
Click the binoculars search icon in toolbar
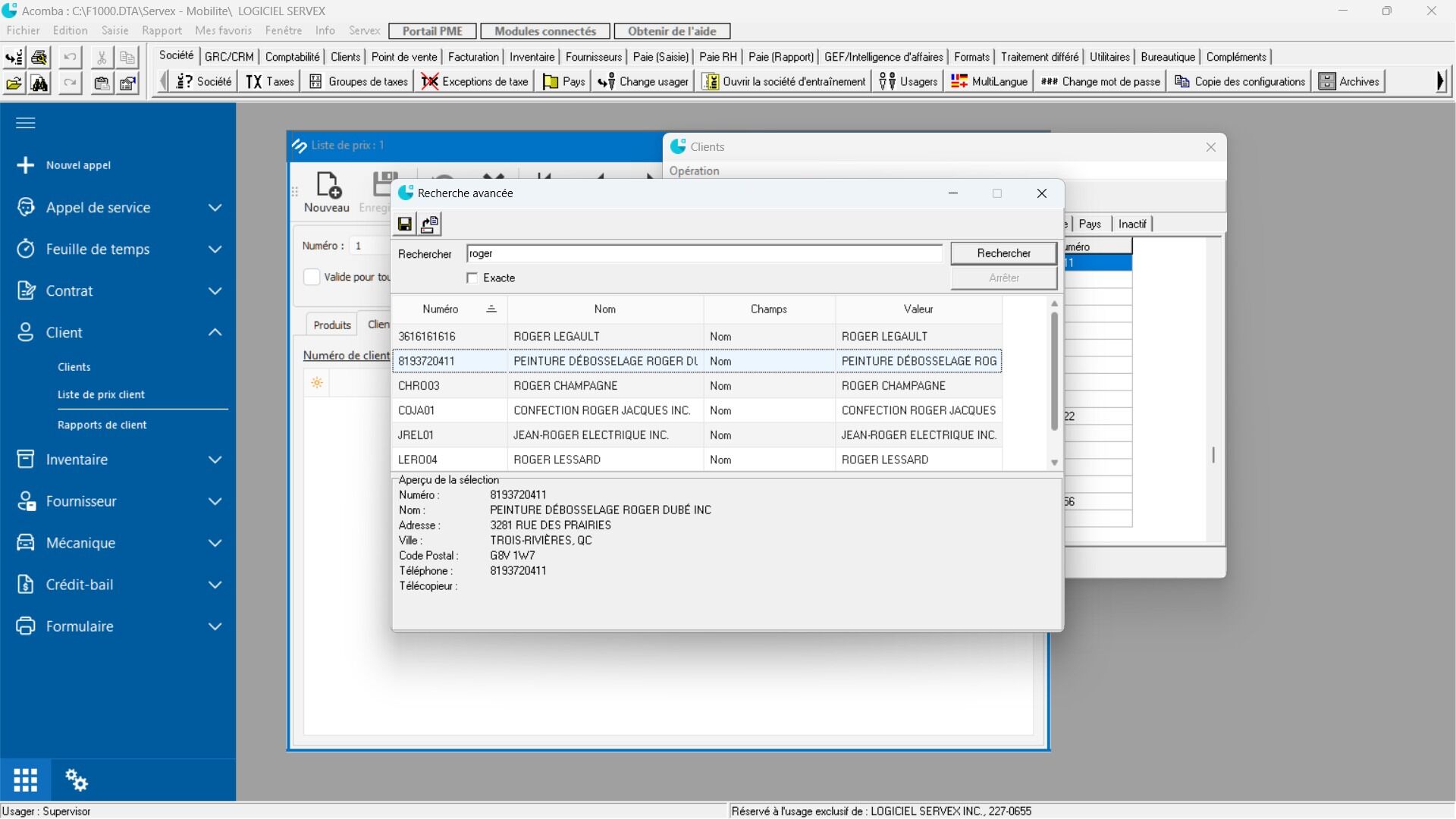(x=39, y=83)
